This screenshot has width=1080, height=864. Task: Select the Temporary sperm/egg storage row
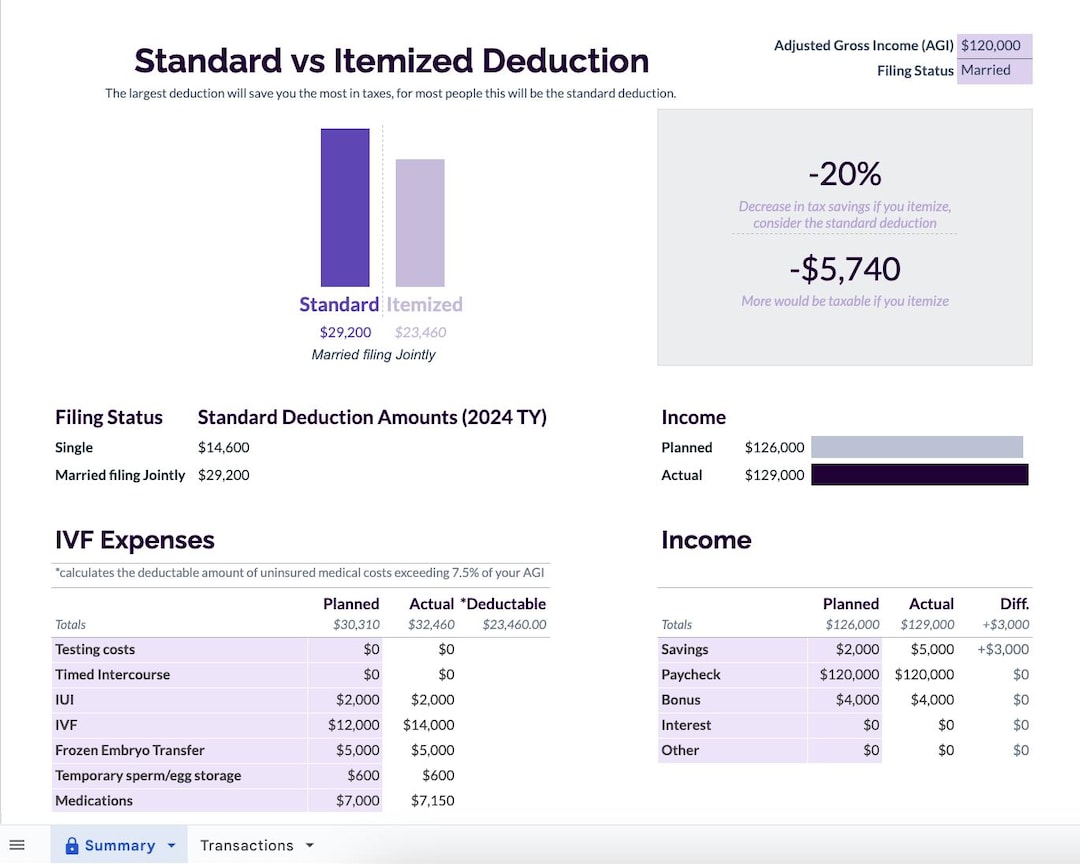(x=148, y=775)
